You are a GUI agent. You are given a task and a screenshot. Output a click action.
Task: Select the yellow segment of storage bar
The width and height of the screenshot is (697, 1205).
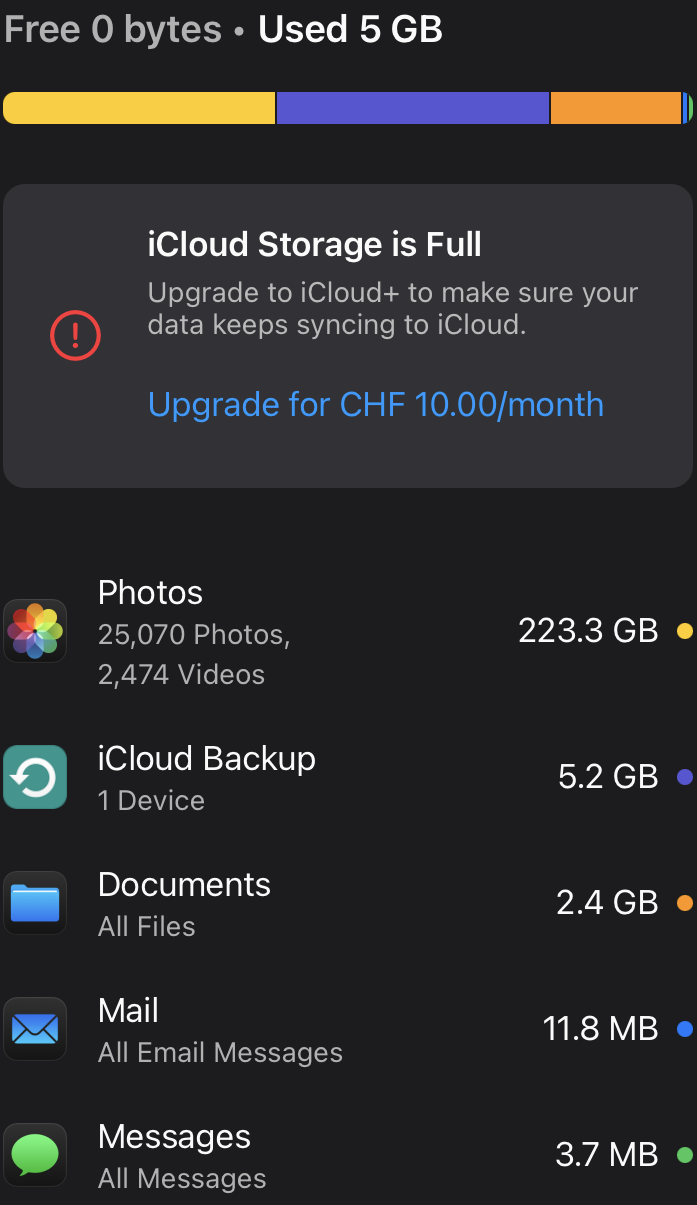tap(139, 108)
